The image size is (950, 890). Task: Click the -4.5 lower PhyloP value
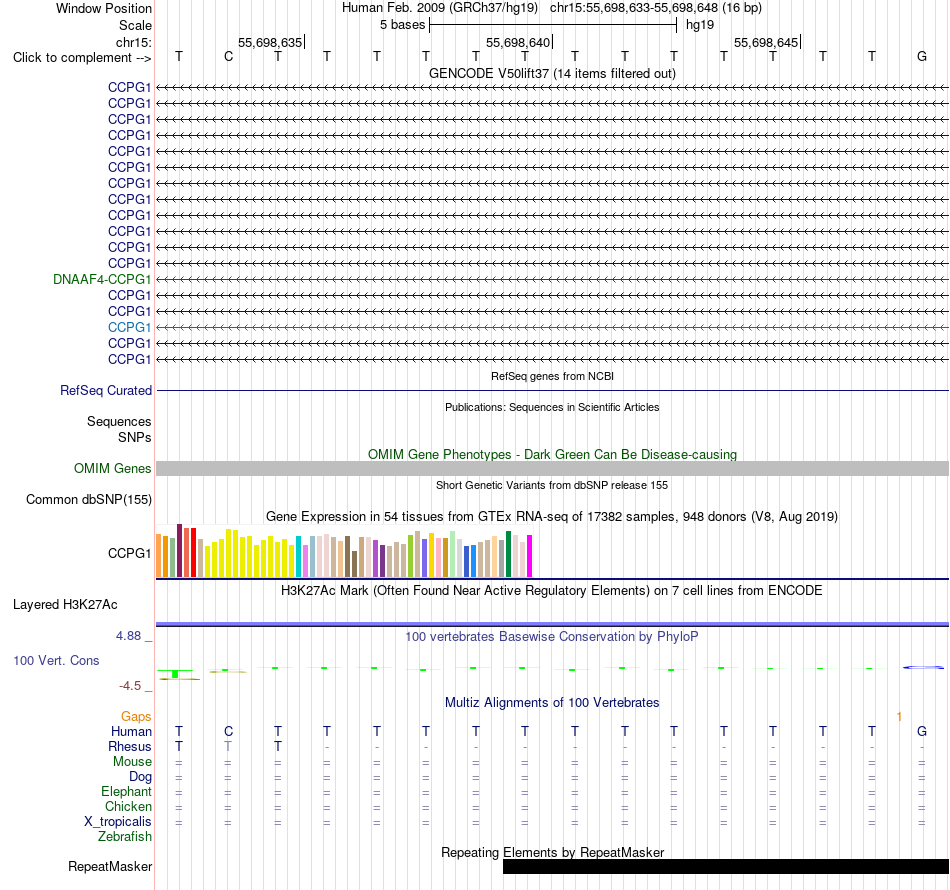click(x=130, y=686)
